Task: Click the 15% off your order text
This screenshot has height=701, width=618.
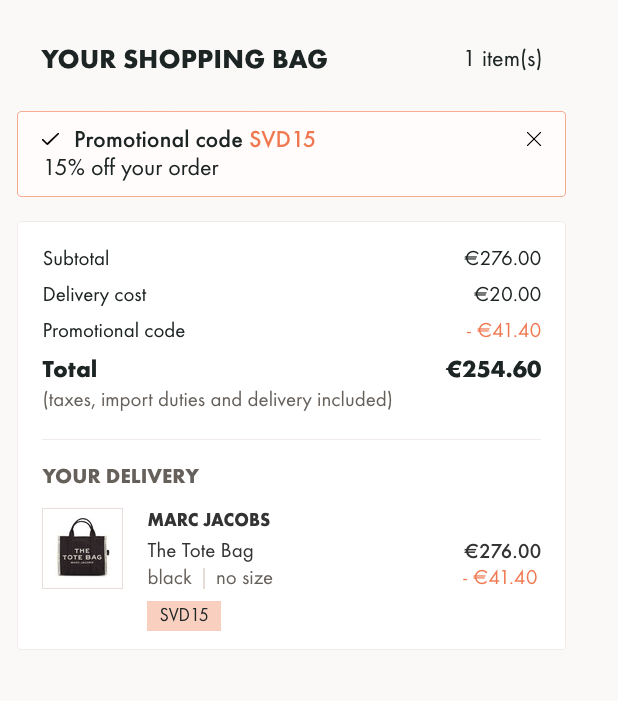Action: (131, 168)
